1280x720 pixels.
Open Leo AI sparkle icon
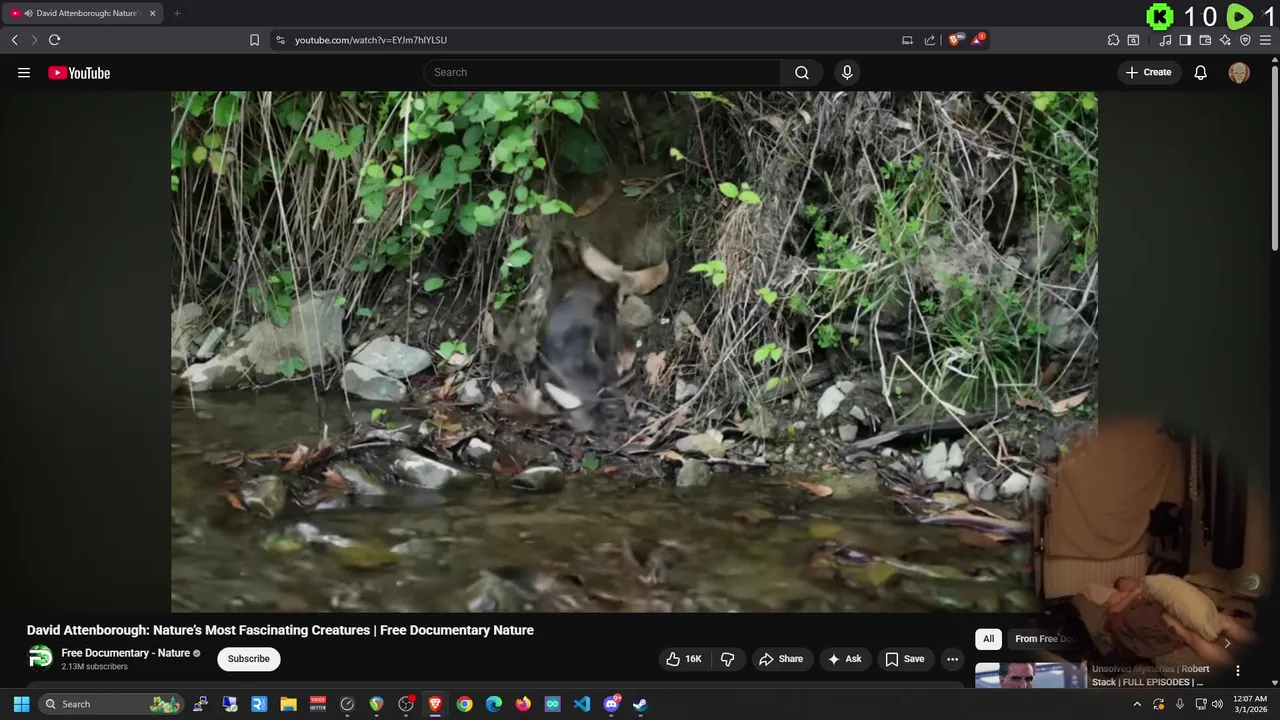click(x=1225, y=40)
